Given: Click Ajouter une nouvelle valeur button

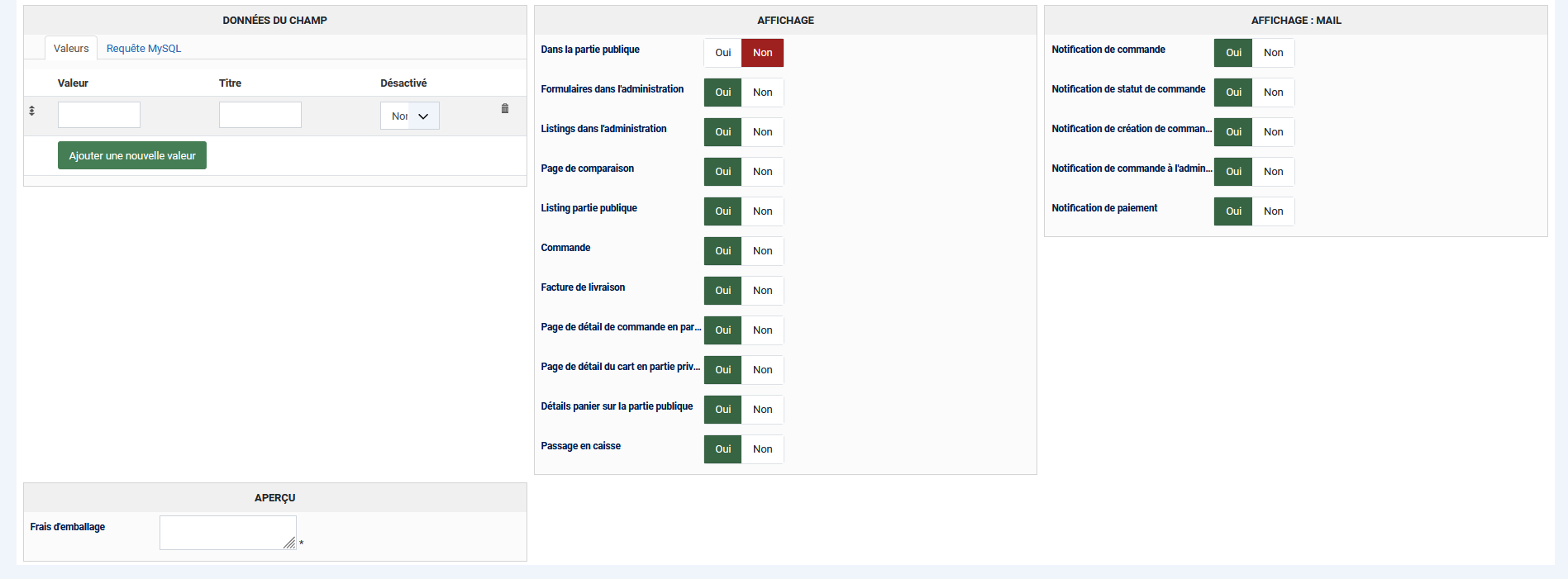Looking at the screenshot, I should (x=132, y=156).
